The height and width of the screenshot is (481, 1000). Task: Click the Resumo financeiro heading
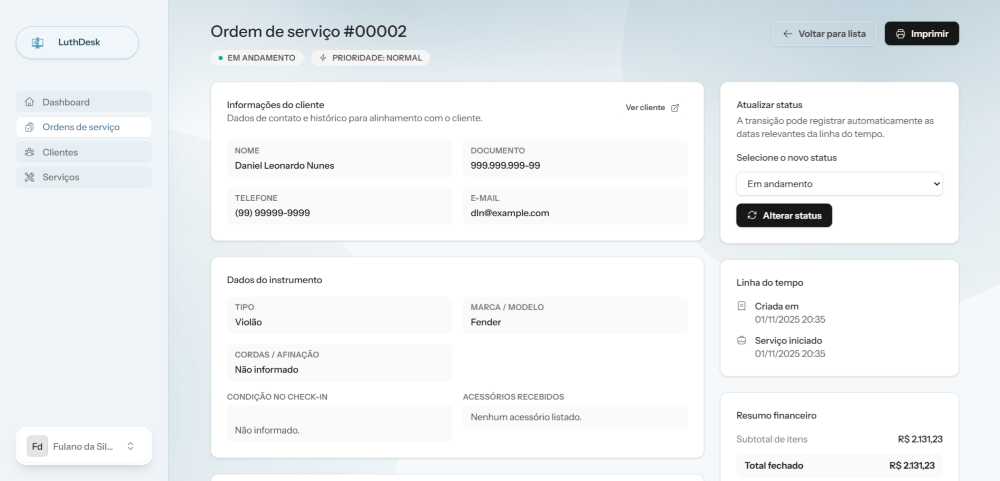[776, 416]
